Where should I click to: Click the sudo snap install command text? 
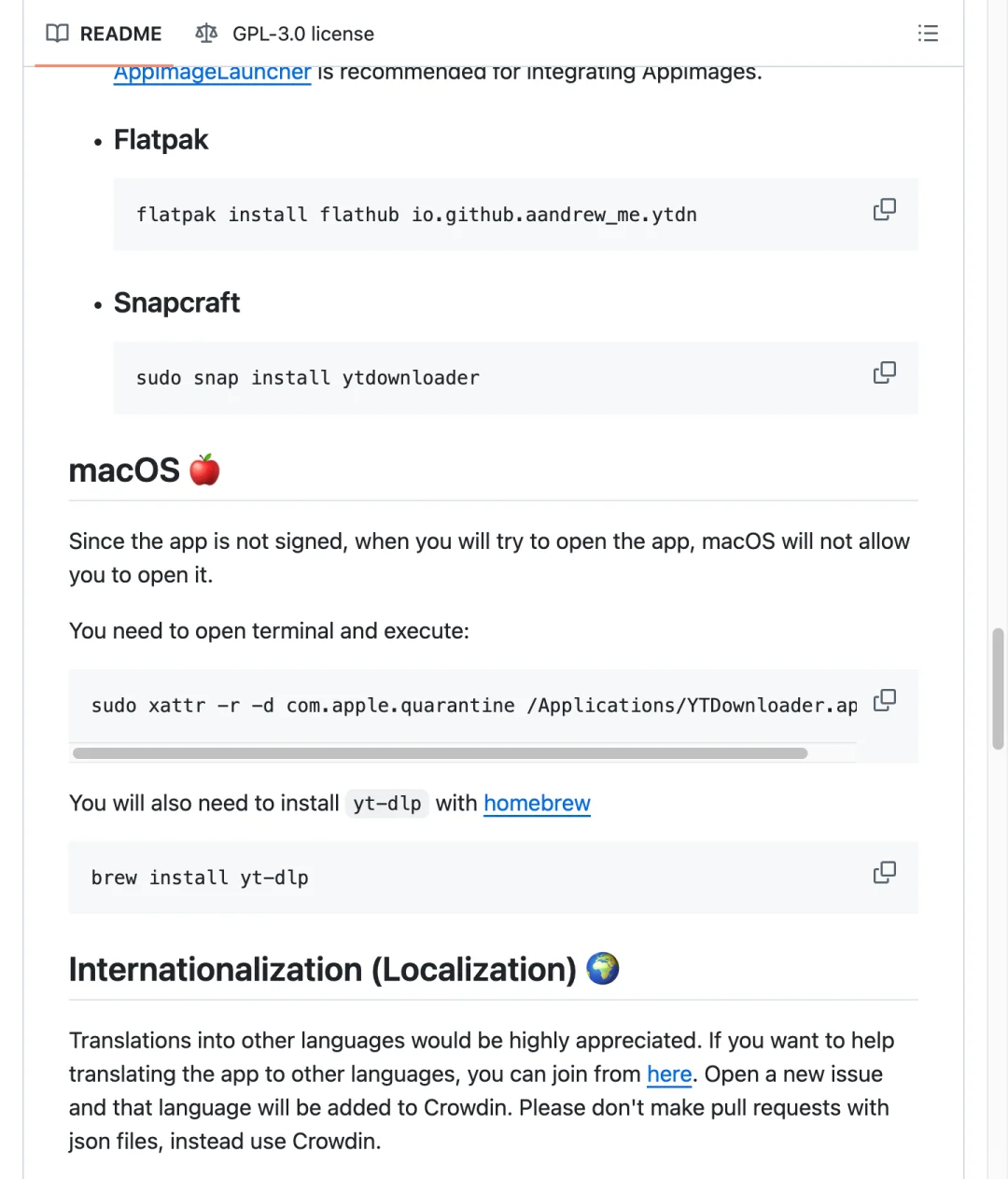click(308, 378)
